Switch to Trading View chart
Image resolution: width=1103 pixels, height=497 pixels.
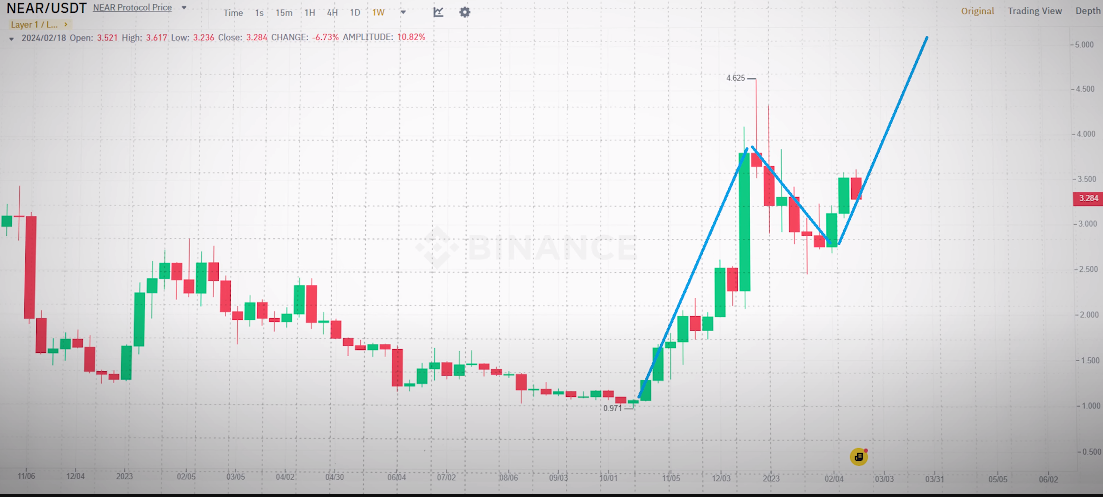pos(1035,11)
